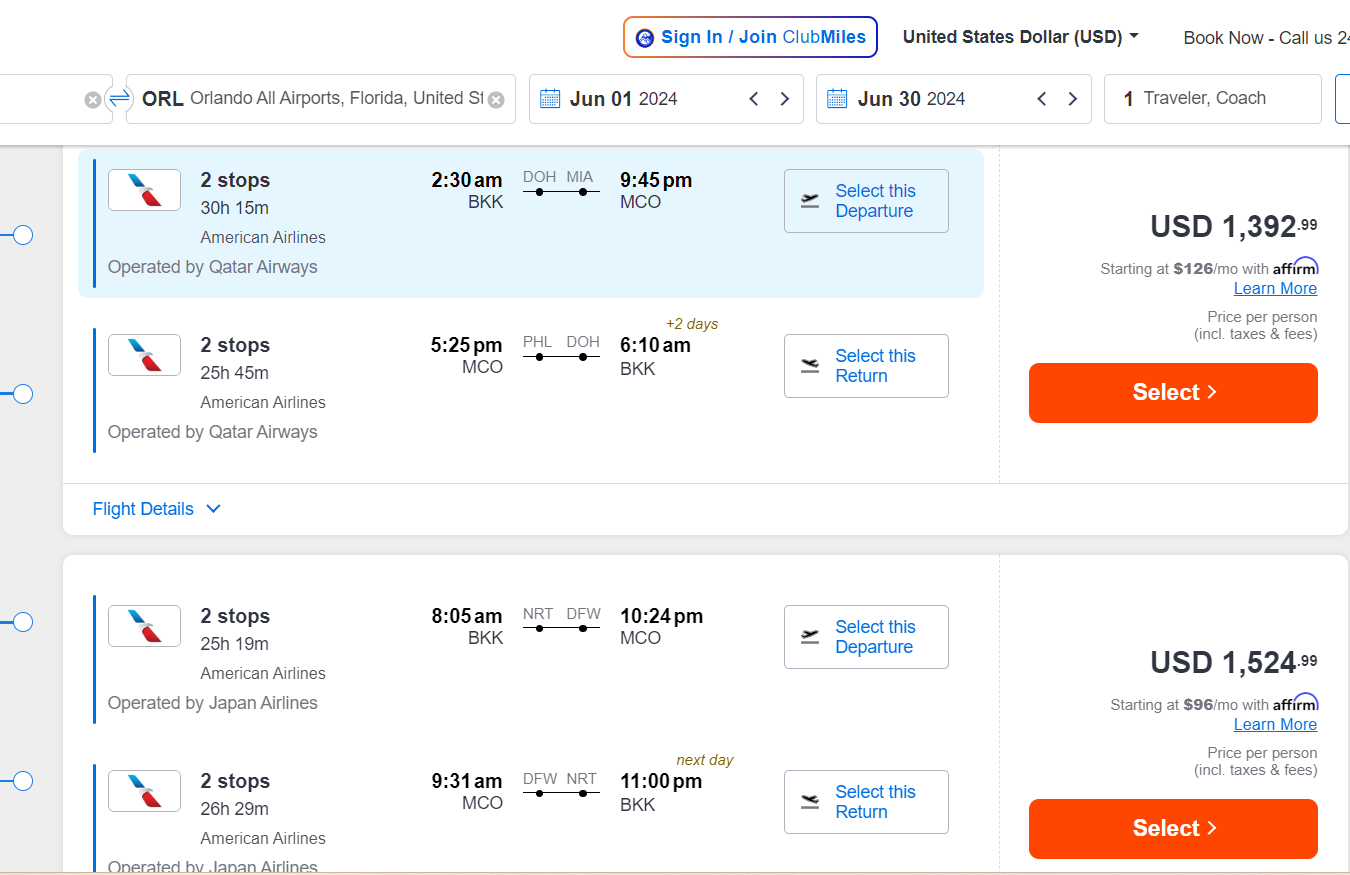Open Affirm Learn More for $126/mo offer
Viewport: 1350px width, 875px height.
[x=1275, y=288]
